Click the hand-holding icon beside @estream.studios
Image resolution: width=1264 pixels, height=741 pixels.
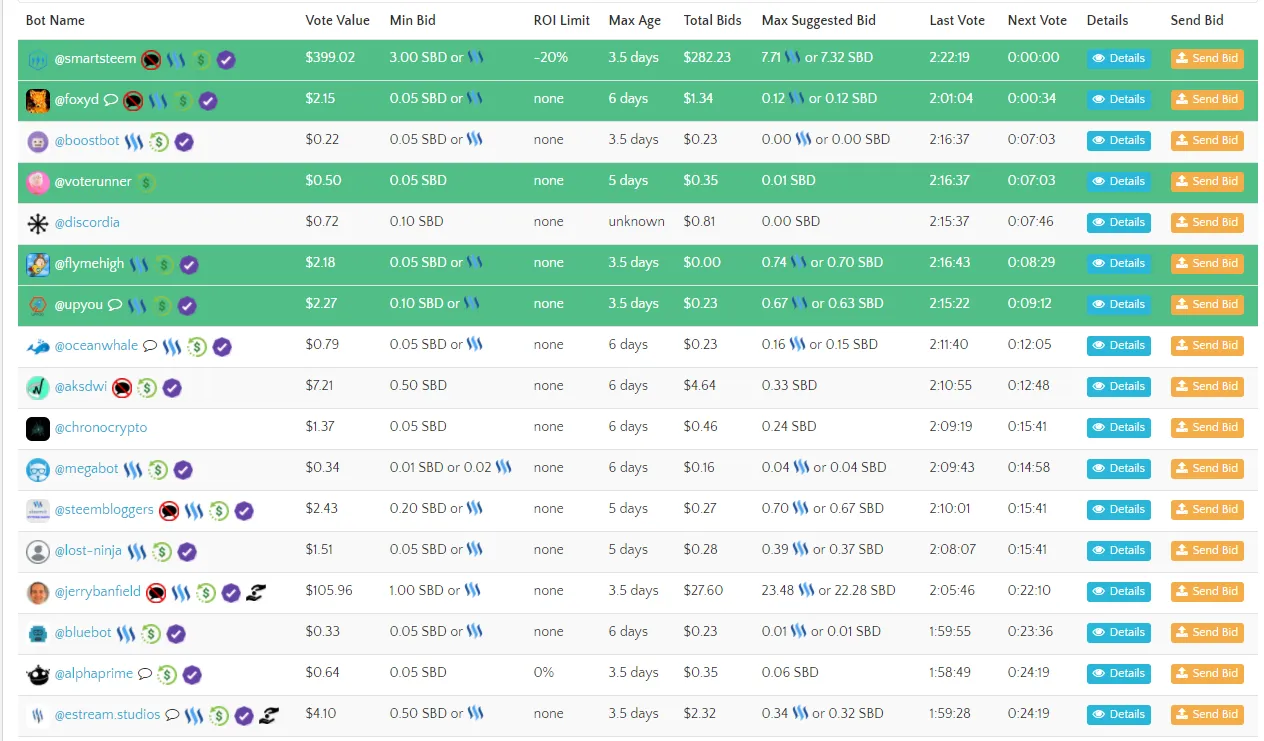pyautogui.click(x=268, y=715)
